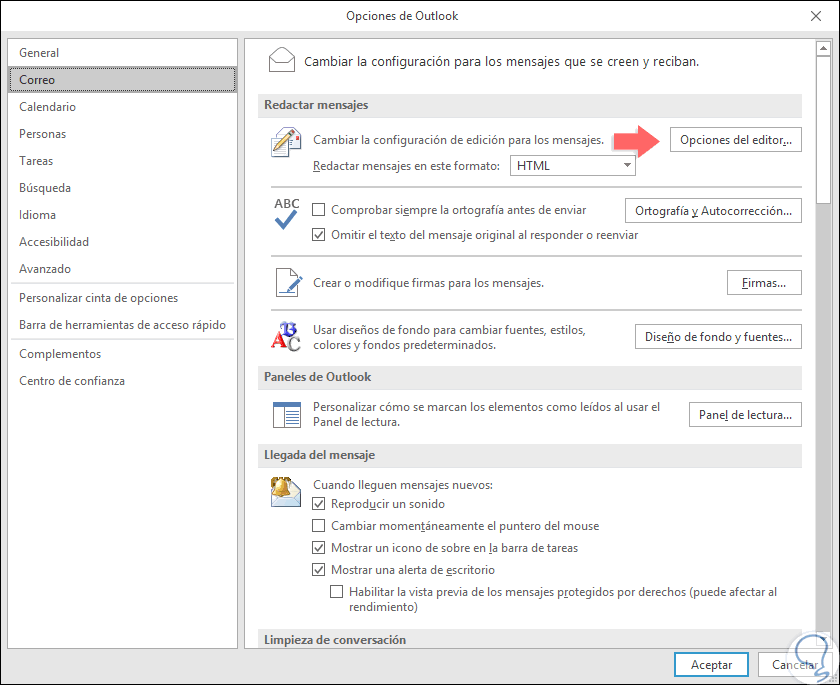Select the Correo category
This screenshot has height=685, width=840.
[x=123, y=80]
